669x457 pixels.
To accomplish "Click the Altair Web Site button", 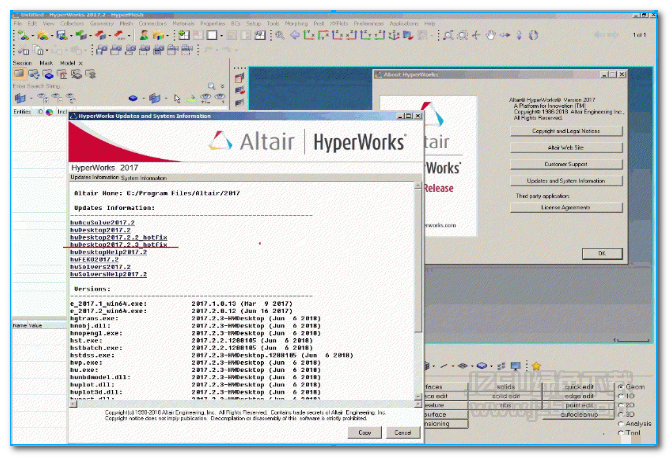I will pos(566,148).
